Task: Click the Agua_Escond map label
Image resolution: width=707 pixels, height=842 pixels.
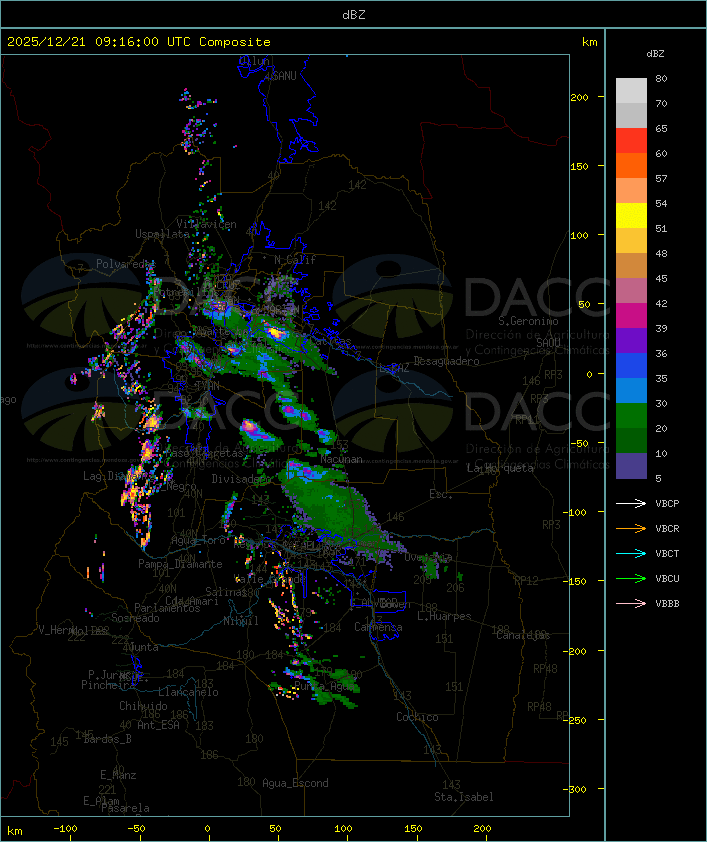Action: tap(295, 783)
